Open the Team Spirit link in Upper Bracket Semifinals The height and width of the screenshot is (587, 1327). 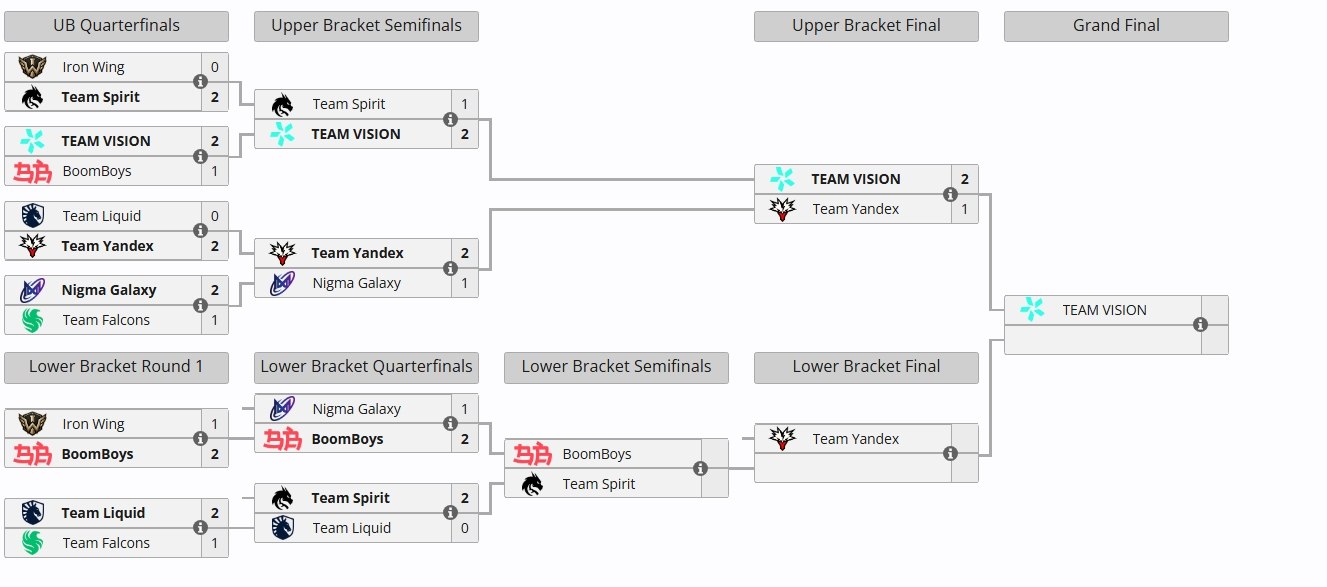349,104
